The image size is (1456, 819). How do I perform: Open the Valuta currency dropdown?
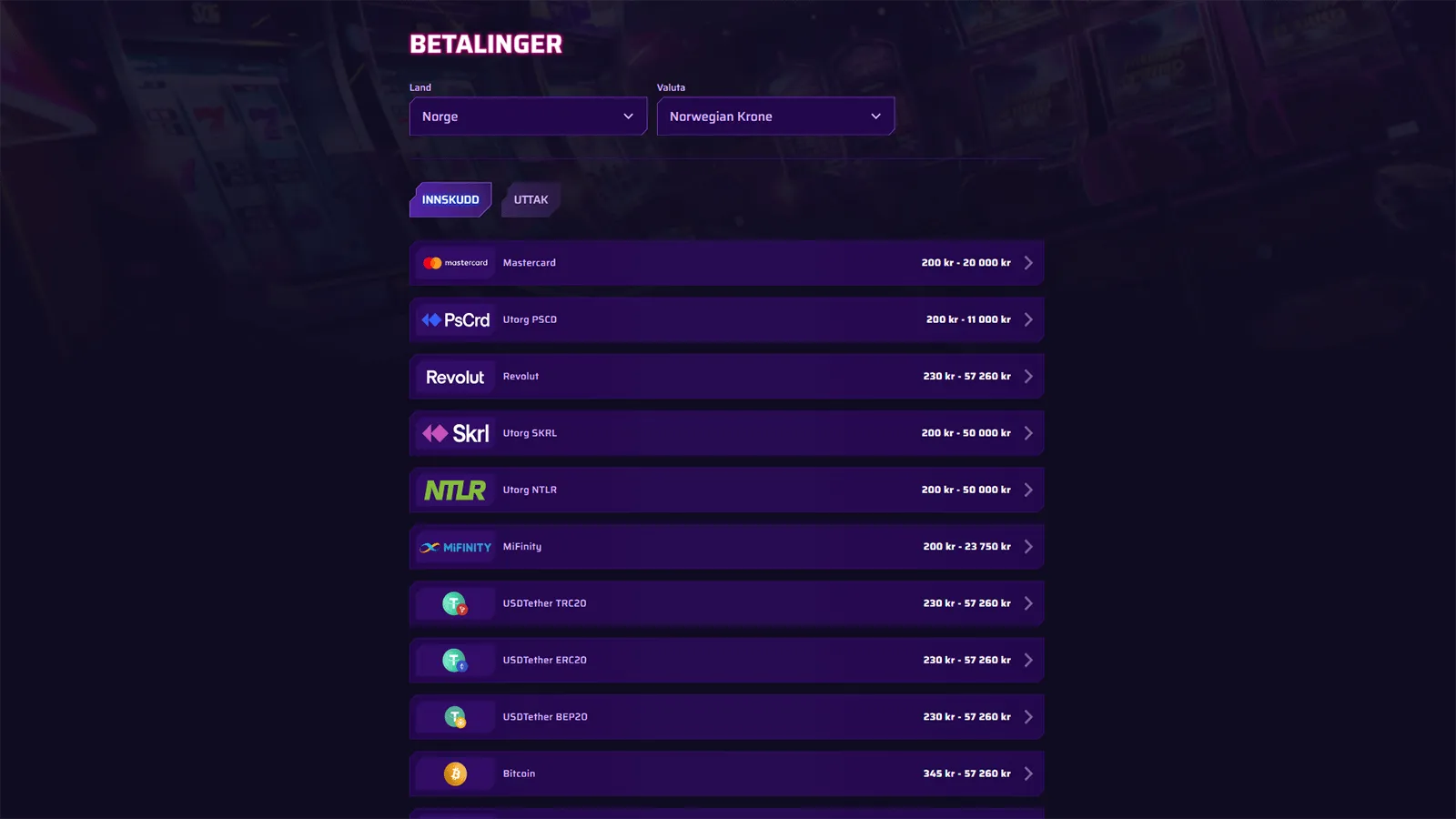coord(775,116)
